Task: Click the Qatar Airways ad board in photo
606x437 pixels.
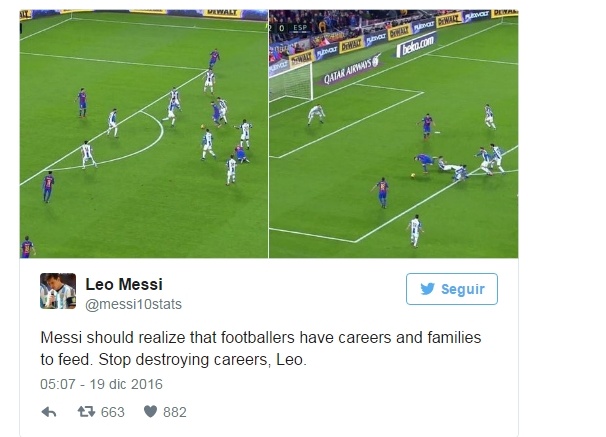Action: [x=348, y=75]
